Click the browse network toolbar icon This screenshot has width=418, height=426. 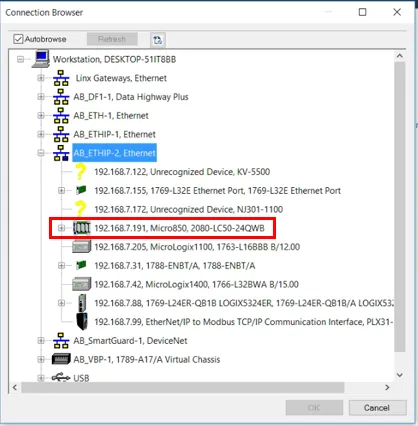point(158,40)
